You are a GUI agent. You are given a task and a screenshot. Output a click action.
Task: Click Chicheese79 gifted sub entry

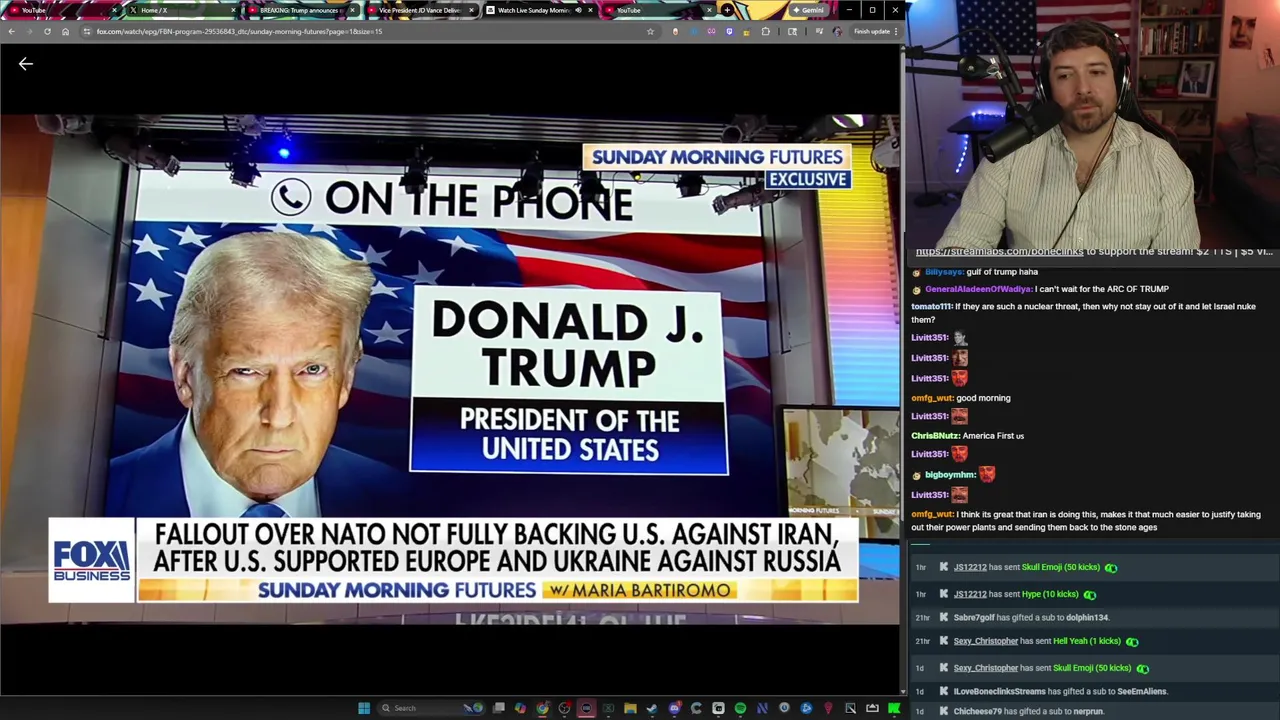(1028, 711)
